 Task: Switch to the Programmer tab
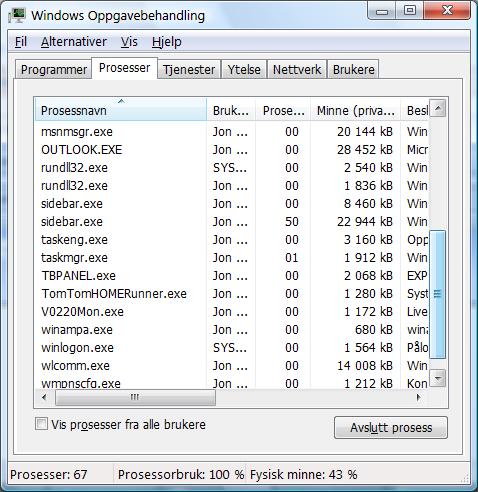tap(53, 69)
